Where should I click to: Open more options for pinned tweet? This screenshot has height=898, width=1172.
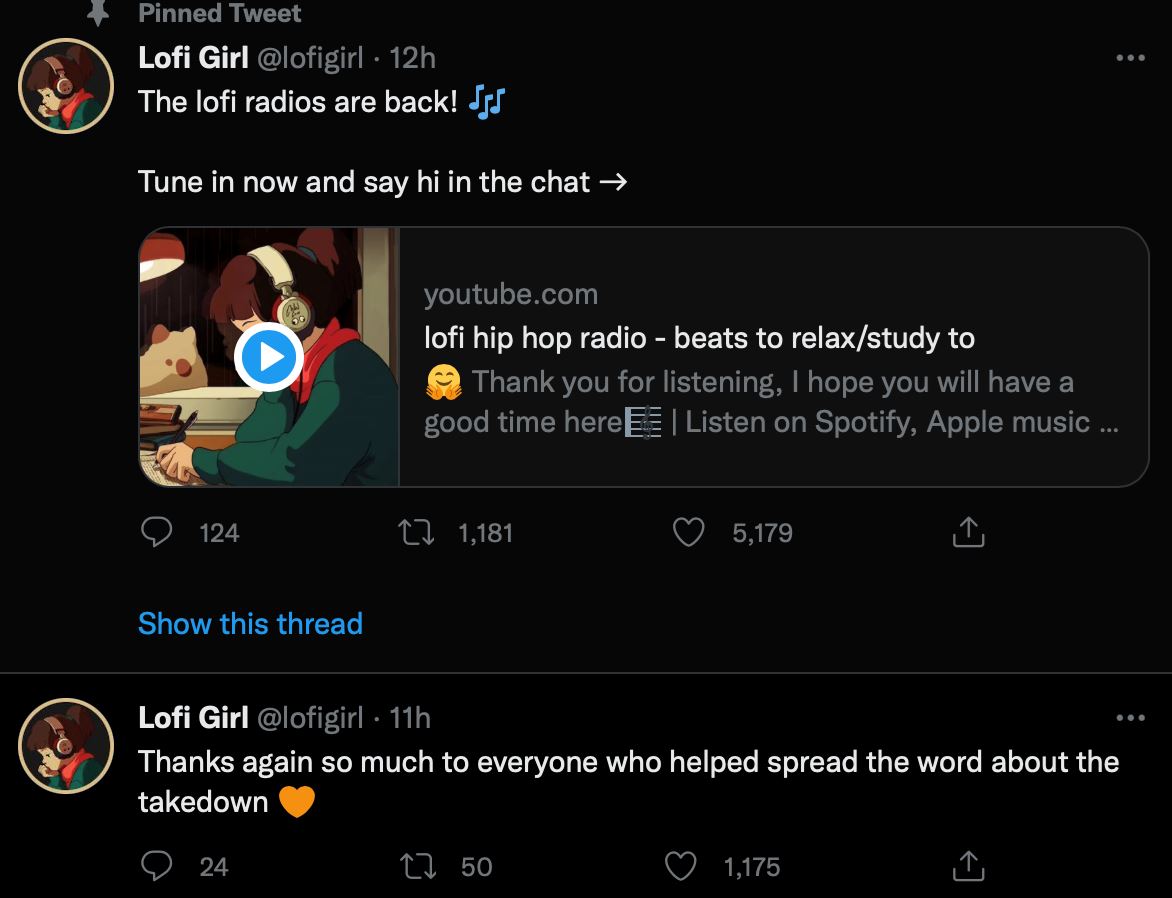coord(1130,59)
